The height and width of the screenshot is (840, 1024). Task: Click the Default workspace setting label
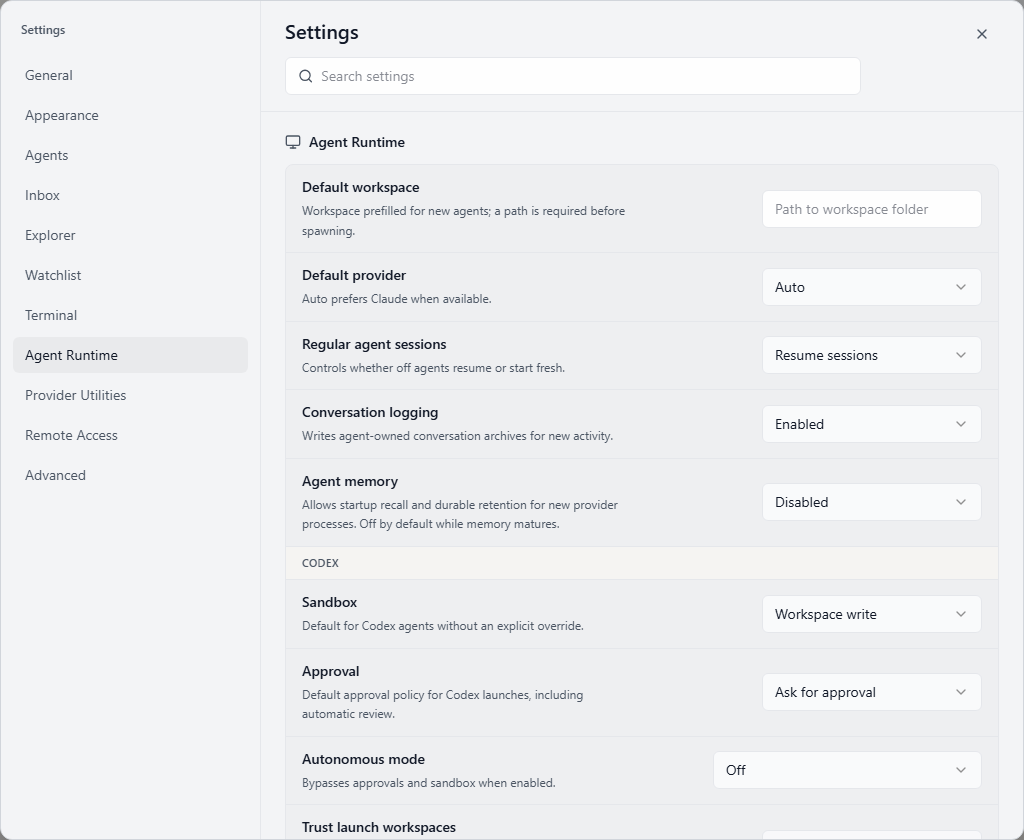point(360,187)
